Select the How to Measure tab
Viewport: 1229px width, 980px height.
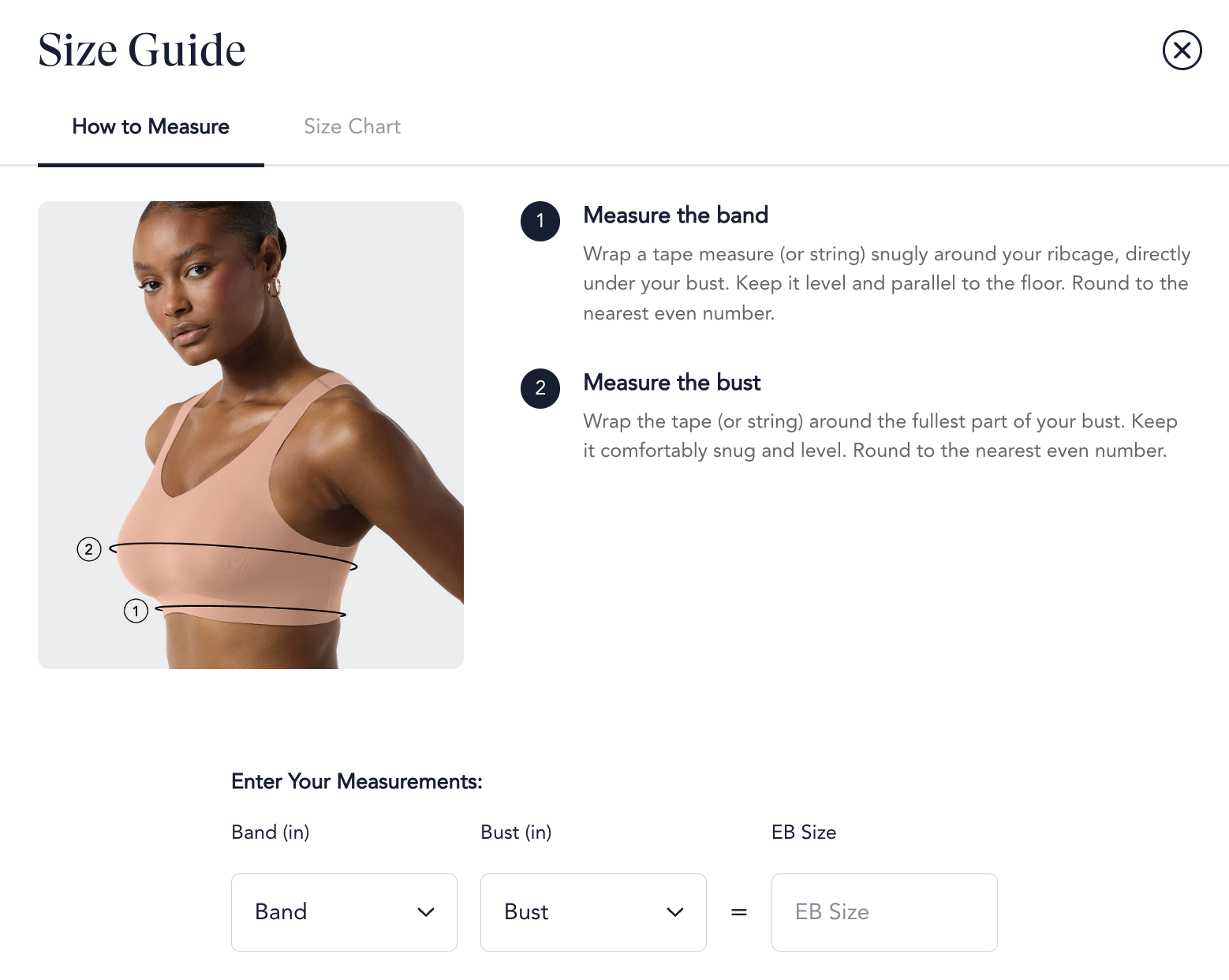[x=151, y=126]
